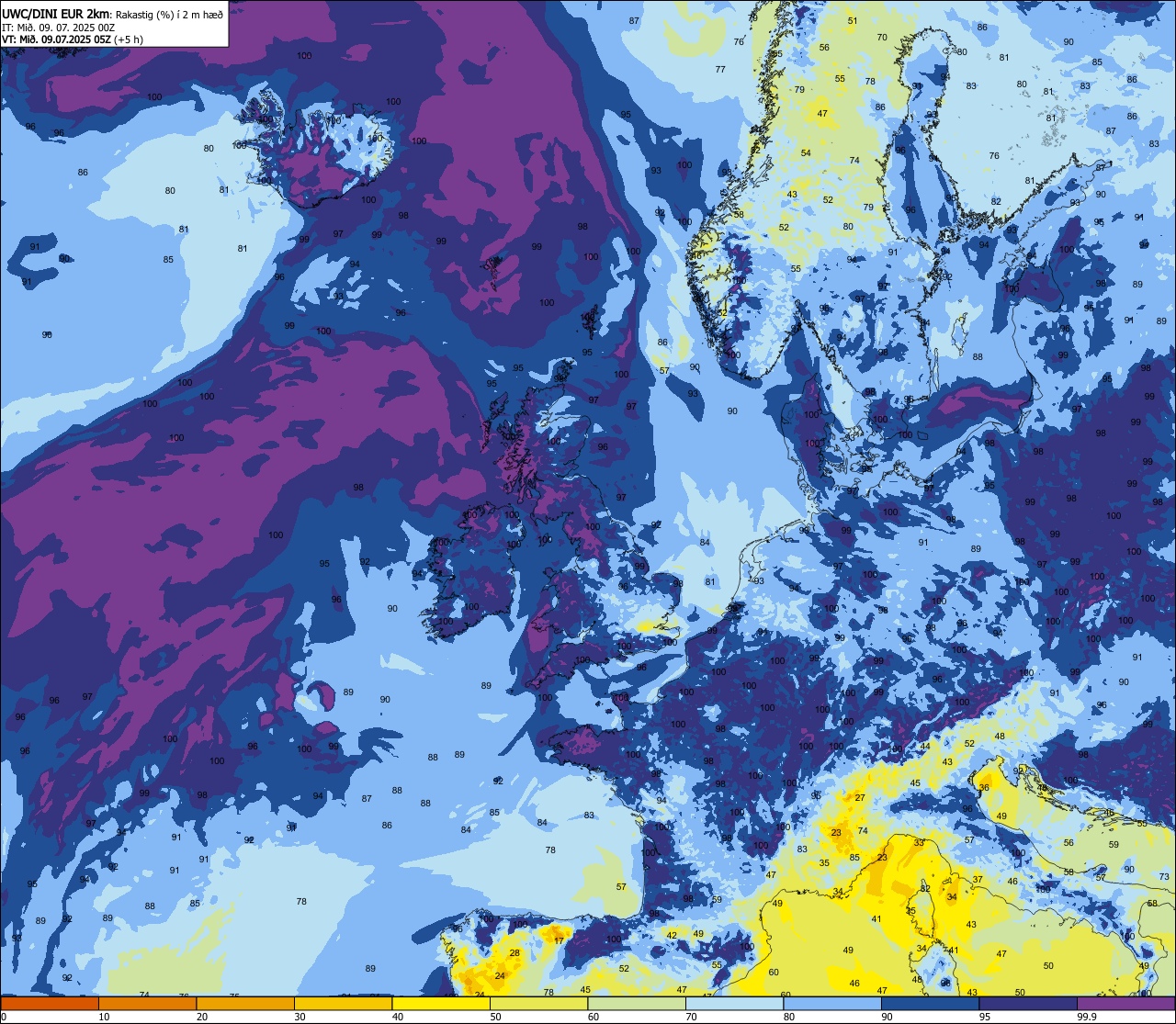Click the '70' tick label under the legend

691,1017
